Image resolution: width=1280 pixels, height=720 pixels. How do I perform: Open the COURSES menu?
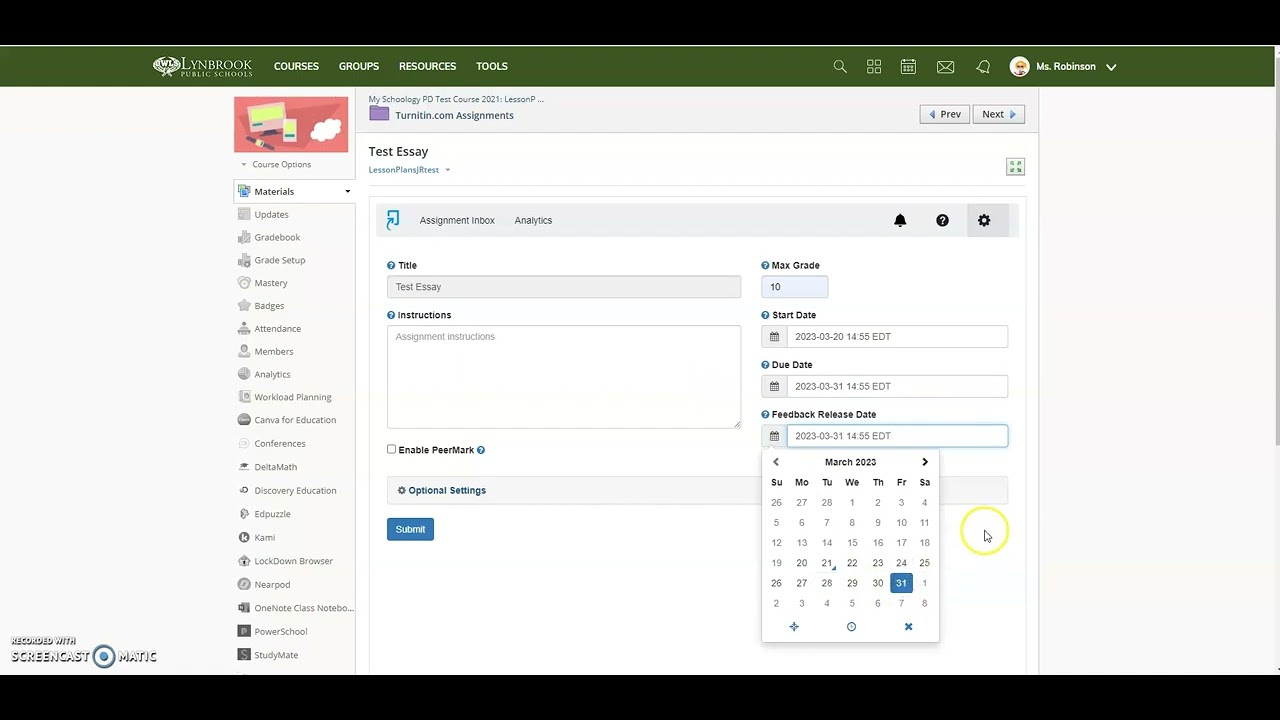coord(296,66)
